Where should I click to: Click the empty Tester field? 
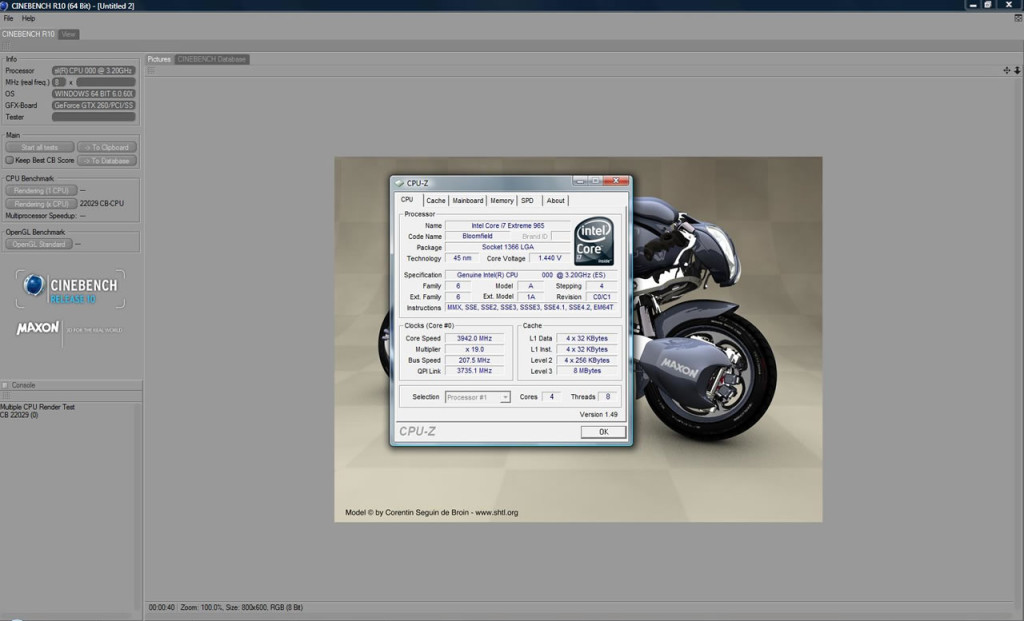[x=93, y=117]
